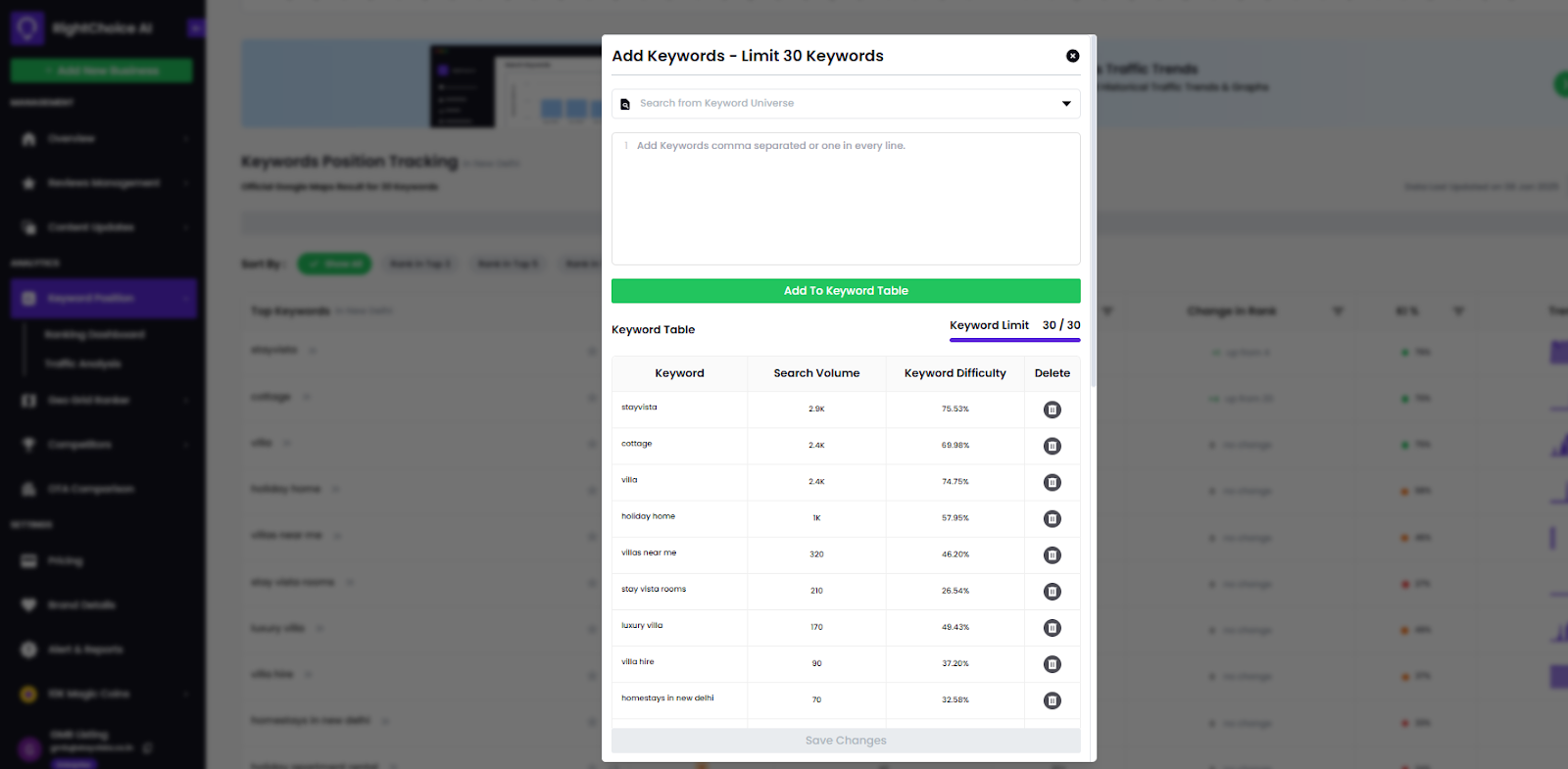Click the Keyword Limit 30 / 30 progress bar
This screenshot has height=769, width=1568.
coord(1014,340)
